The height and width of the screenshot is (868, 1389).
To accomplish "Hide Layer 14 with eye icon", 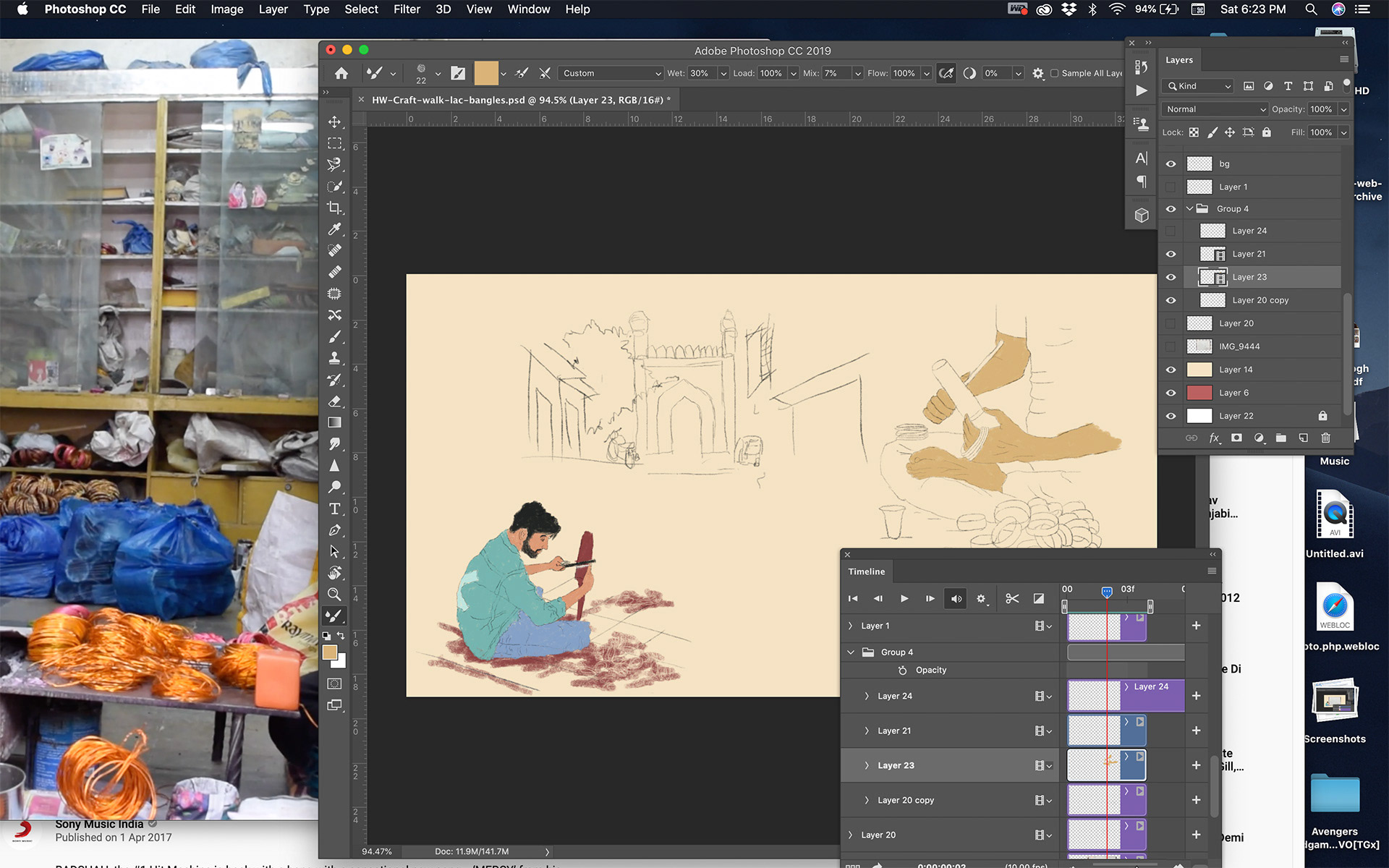I will (1171, 370).
